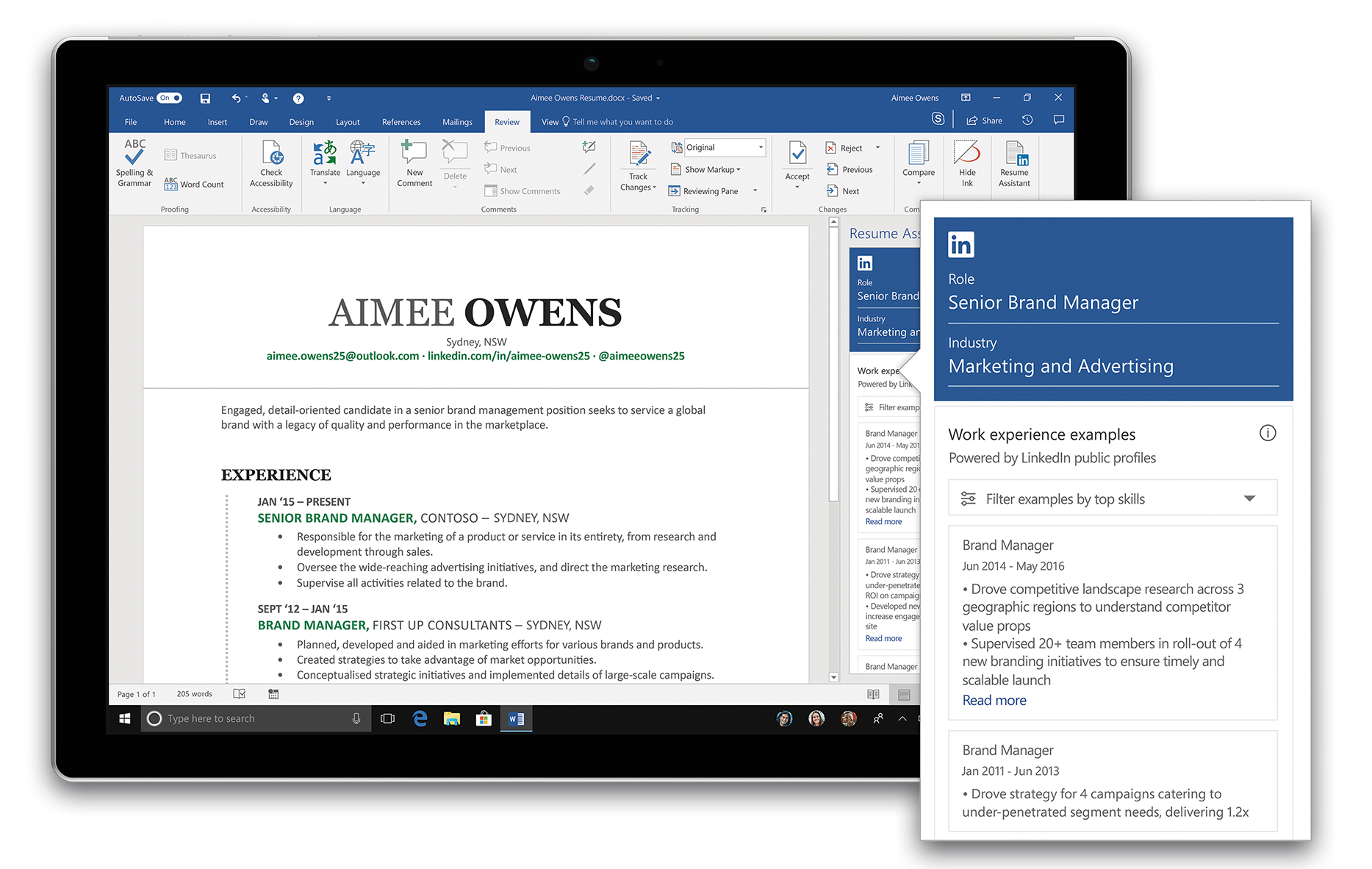This screenshot has width=1372, height=869.
Task: Open the Translate dropdown
Action: (325, 162)
